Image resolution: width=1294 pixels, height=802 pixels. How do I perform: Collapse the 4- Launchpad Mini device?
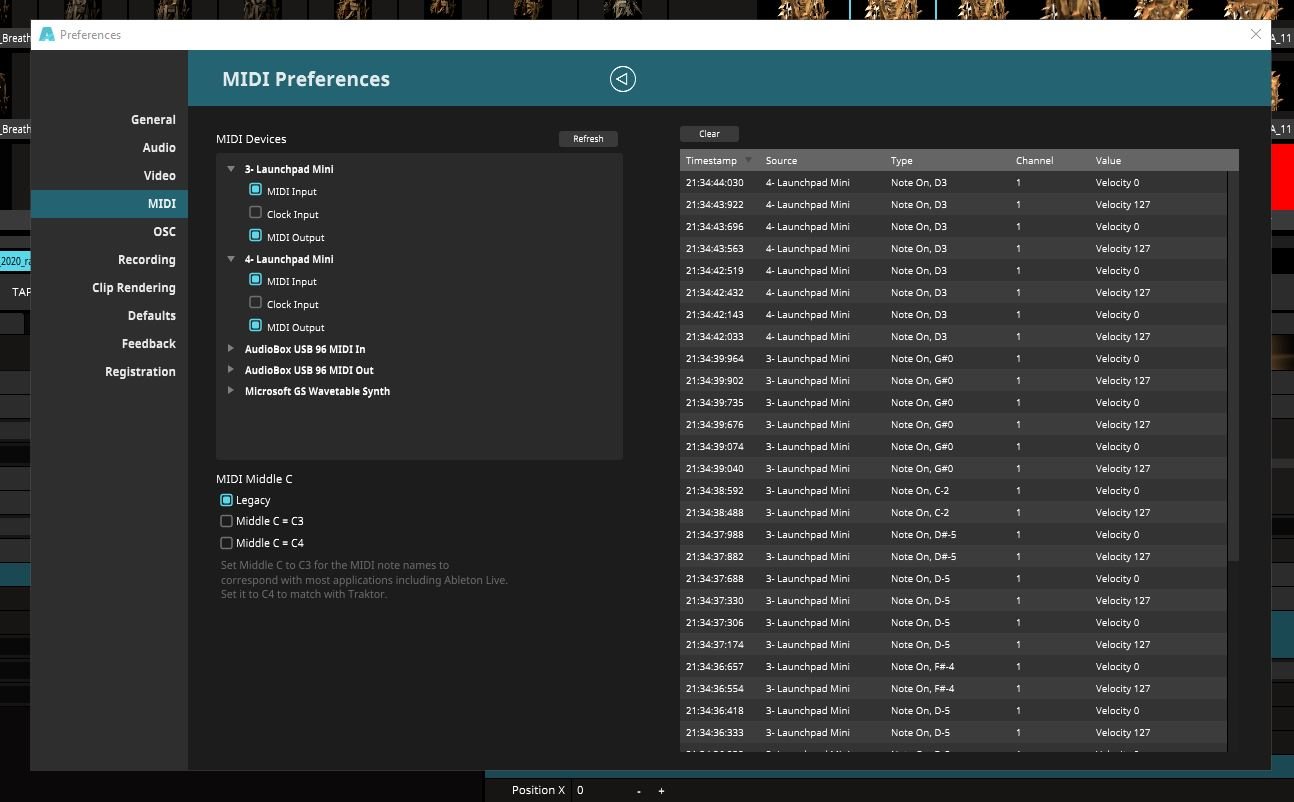(x=231, y=259)
